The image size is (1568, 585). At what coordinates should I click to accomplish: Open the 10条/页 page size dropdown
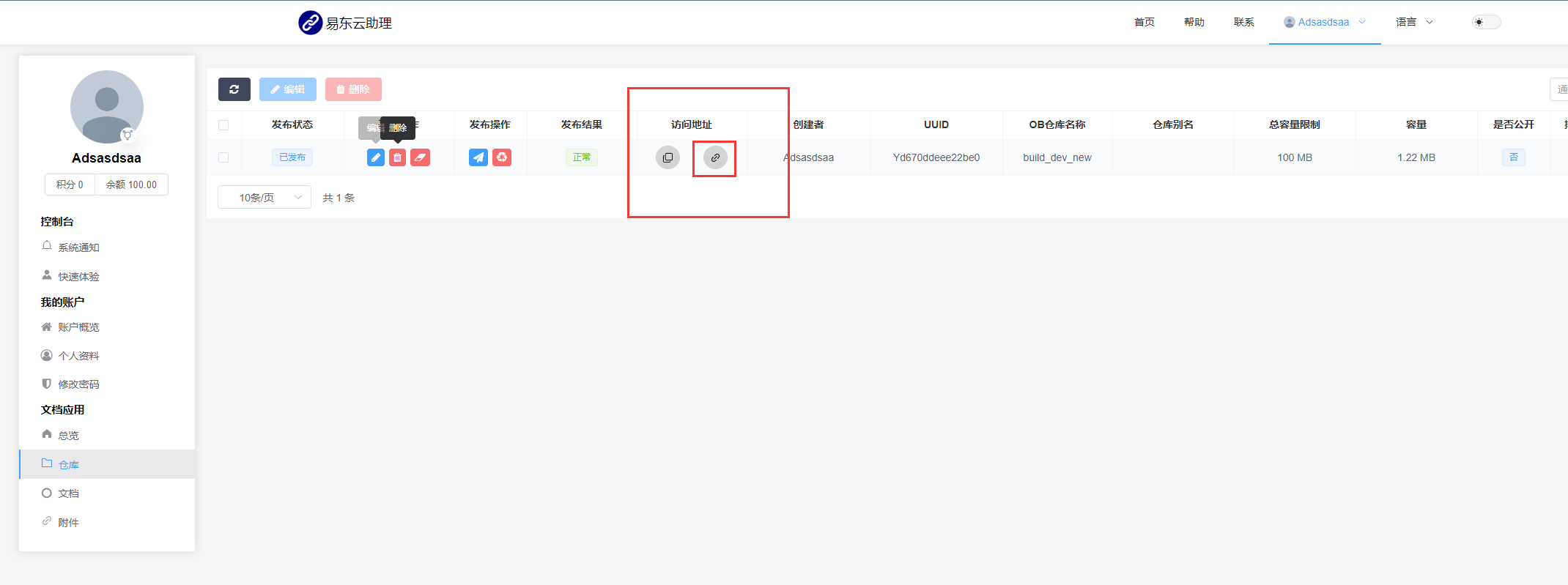click(x=264, y=198)
